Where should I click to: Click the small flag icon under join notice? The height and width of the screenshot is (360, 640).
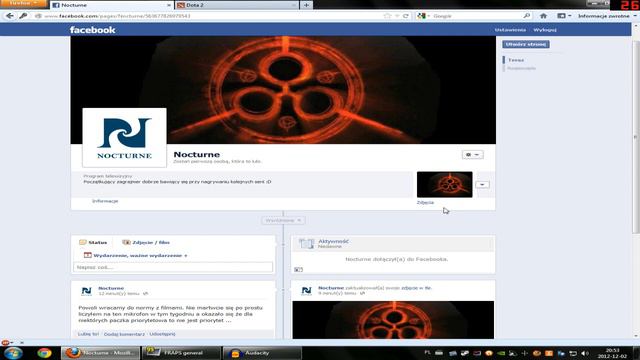point(298,269)
